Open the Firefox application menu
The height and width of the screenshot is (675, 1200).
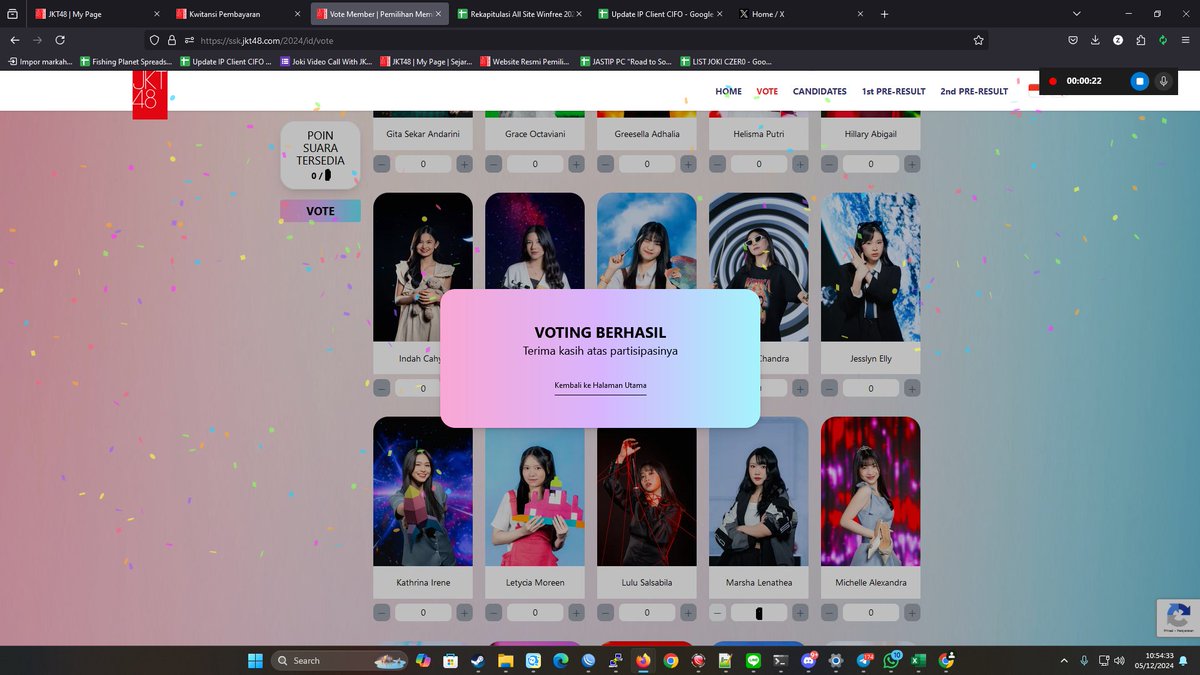1185,40
